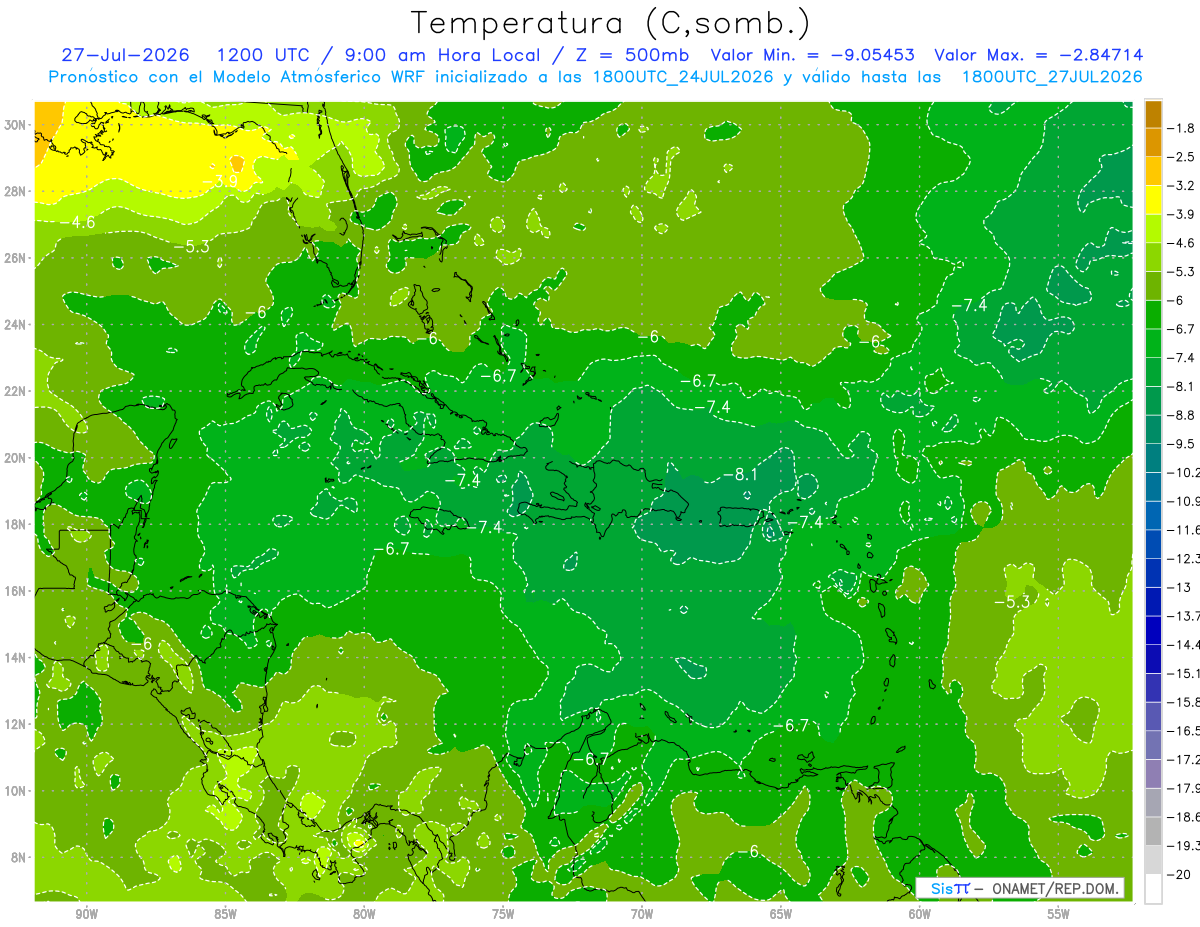Select the 'Valor Min. = -9.05453' text

click(x=813, y=55)
